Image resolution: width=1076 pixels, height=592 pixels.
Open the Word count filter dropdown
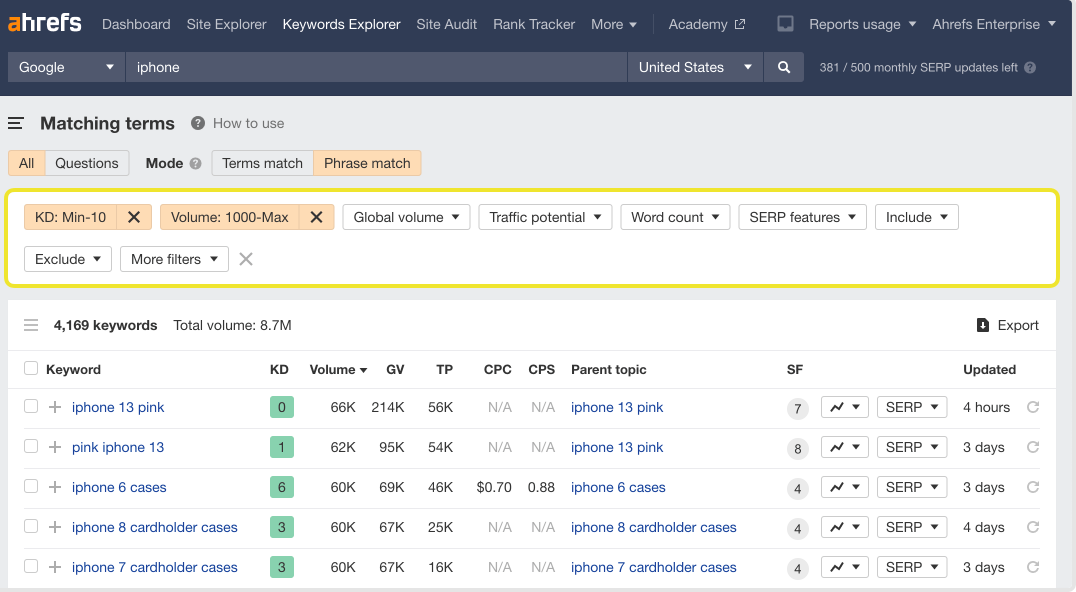[x=675, y=217]
